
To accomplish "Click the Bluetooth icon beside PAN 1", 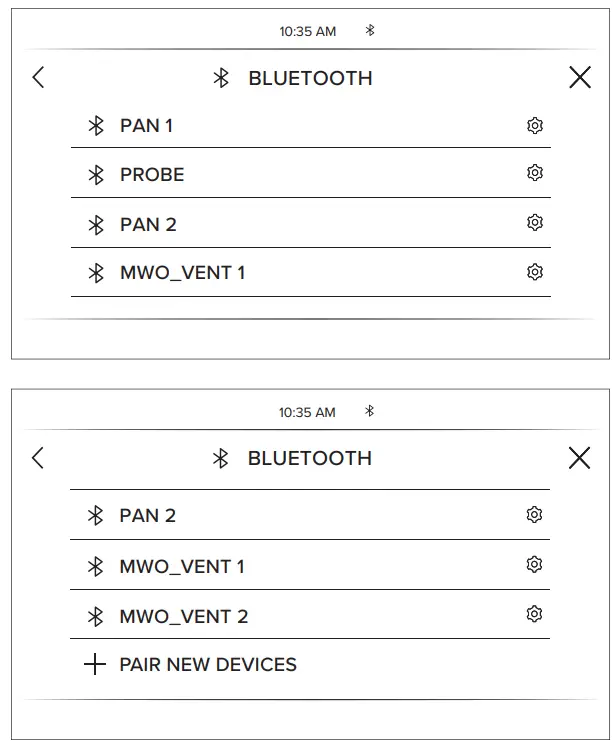I will (x=96, y=126).
